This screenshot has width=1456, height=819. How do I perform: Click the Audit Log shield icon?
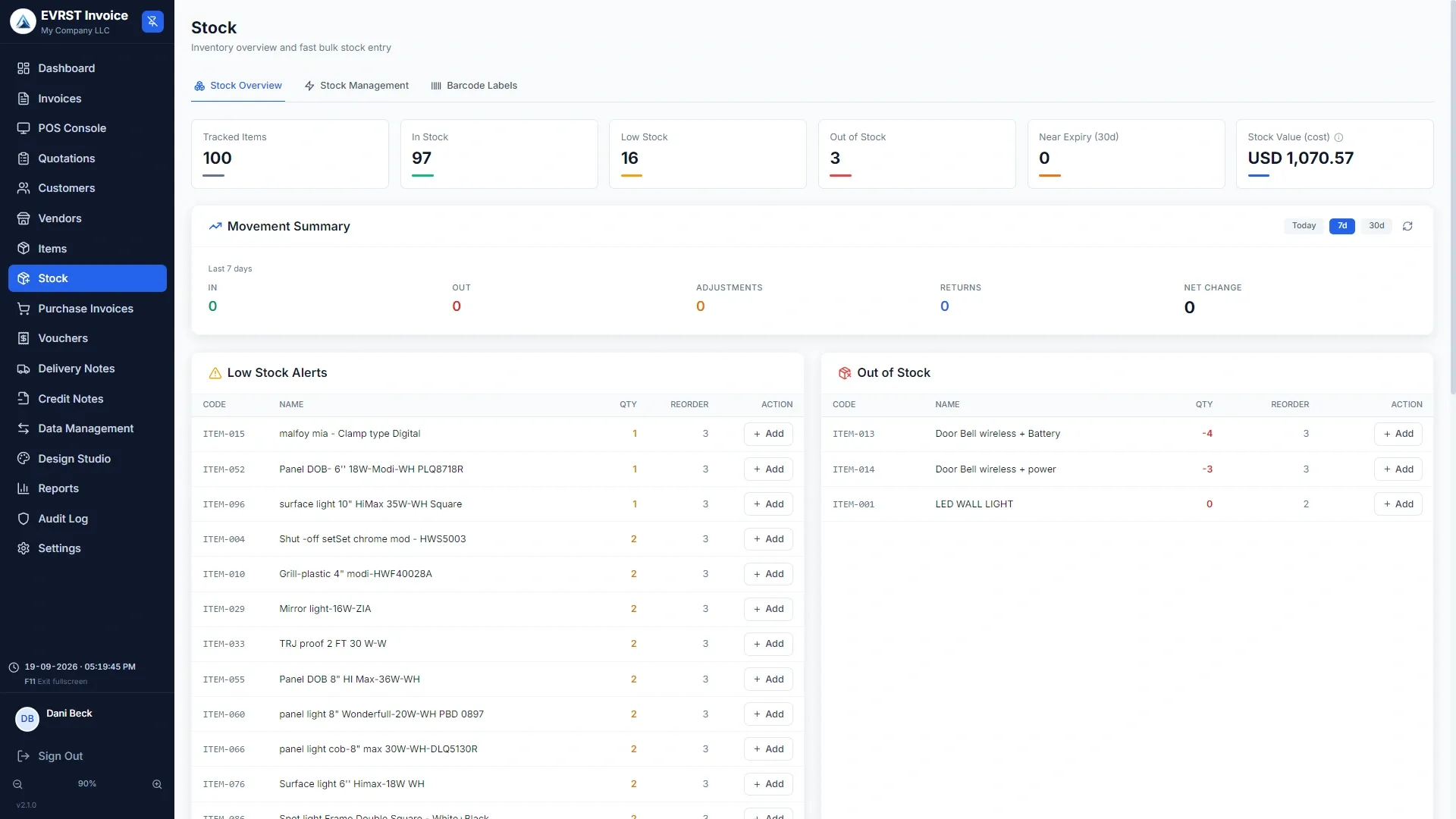pyautogui.click(x=24, y=519)
